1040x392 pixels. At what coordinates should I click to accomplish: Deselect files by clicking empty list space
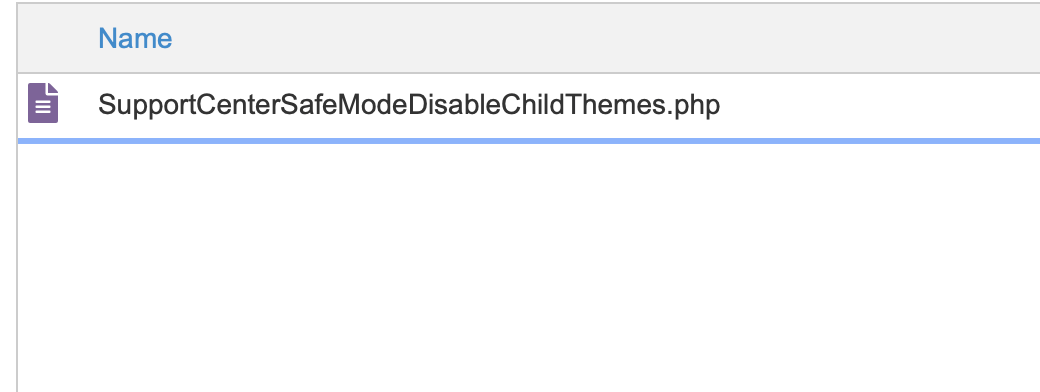point(529,265)
